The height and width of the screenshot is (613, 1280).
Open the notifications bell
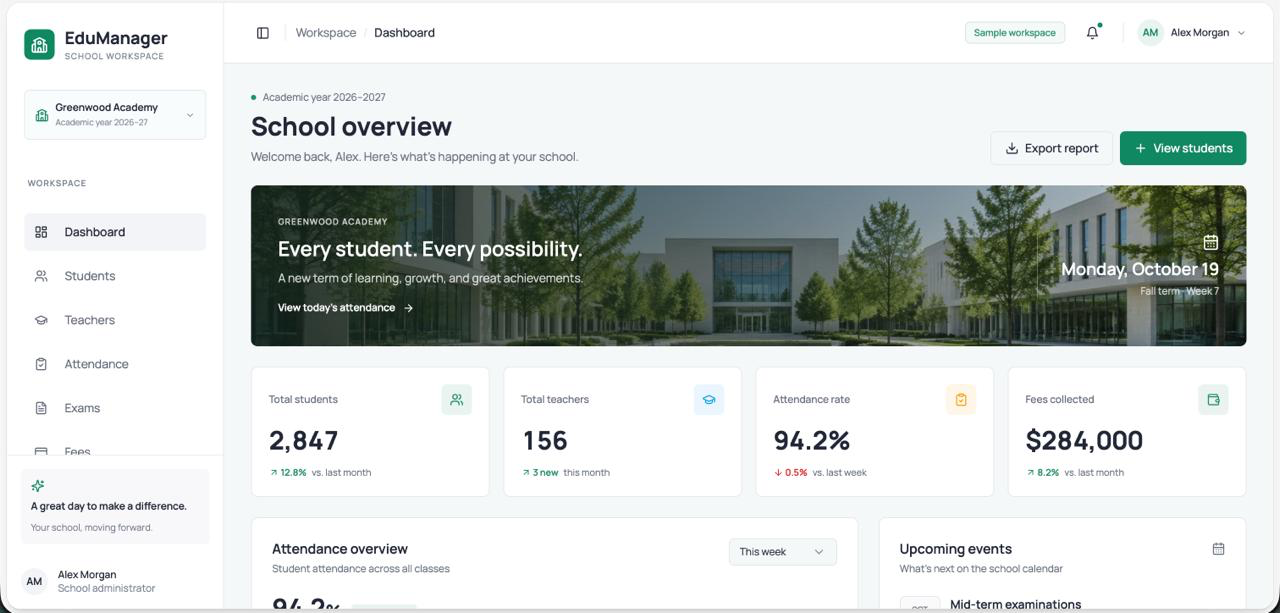tap(1093, 33)
